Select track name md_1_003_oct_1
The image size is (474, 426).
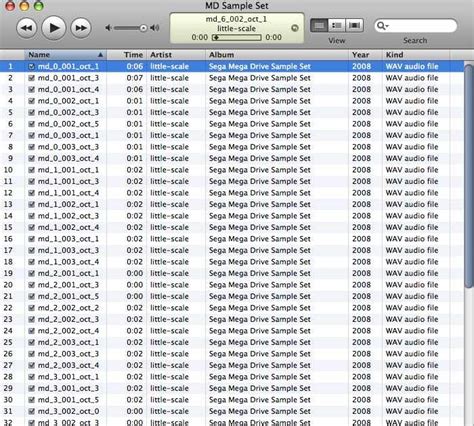pos(68,239)
